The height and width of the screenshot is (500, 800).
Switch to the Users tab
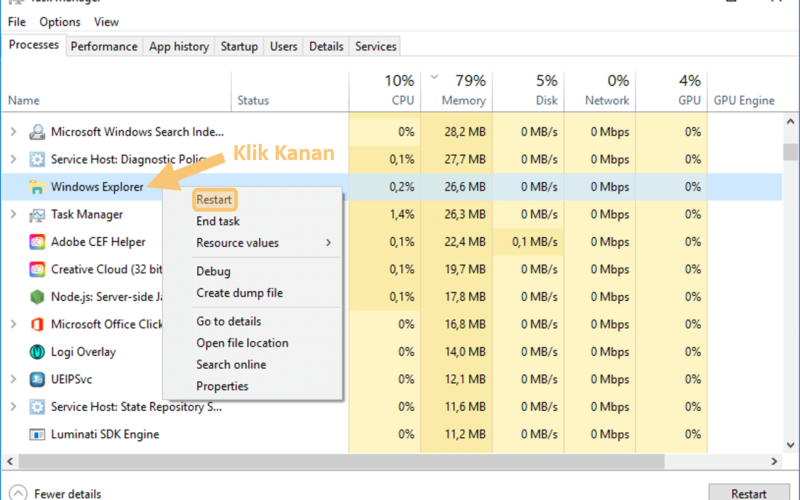[283, 46]
